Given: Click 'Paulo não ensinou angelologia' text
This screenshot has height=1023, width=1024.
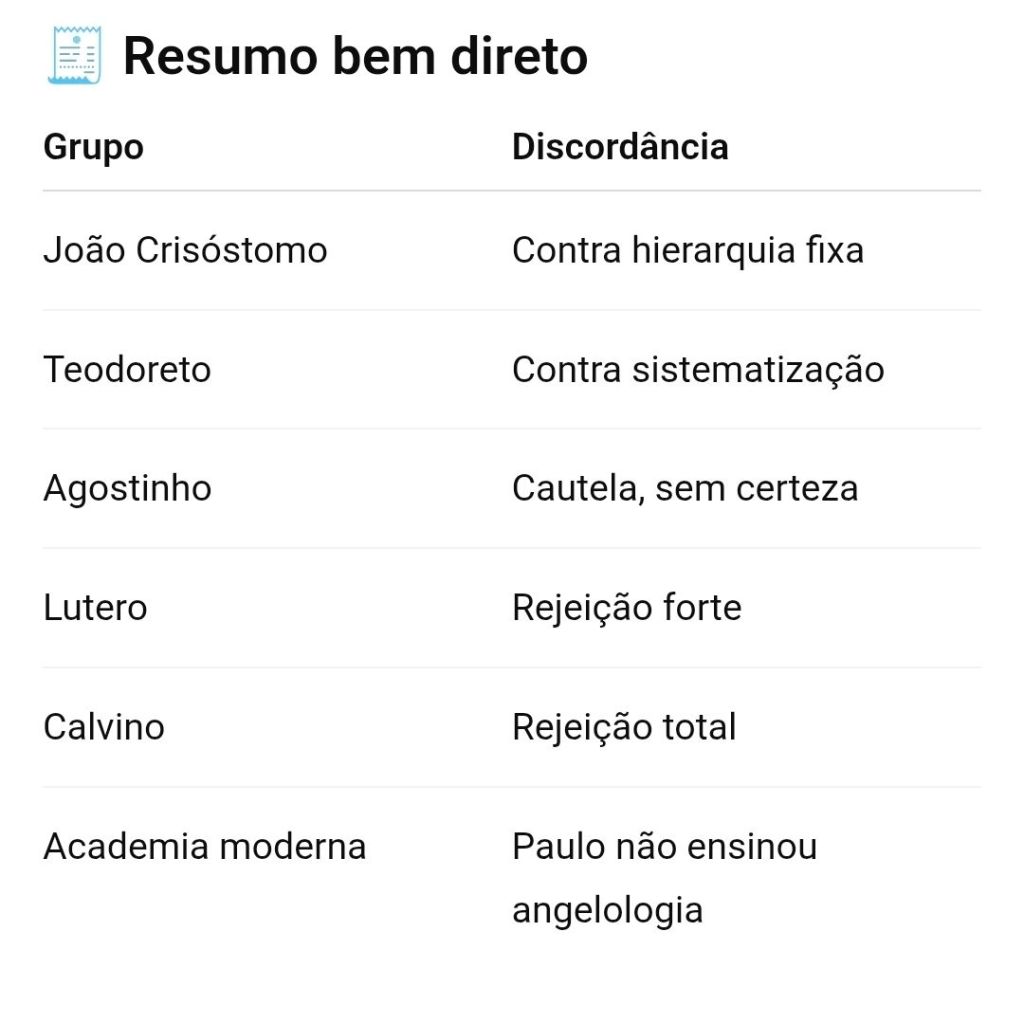Looking at the screenshot, I should [x=664, y=848].
